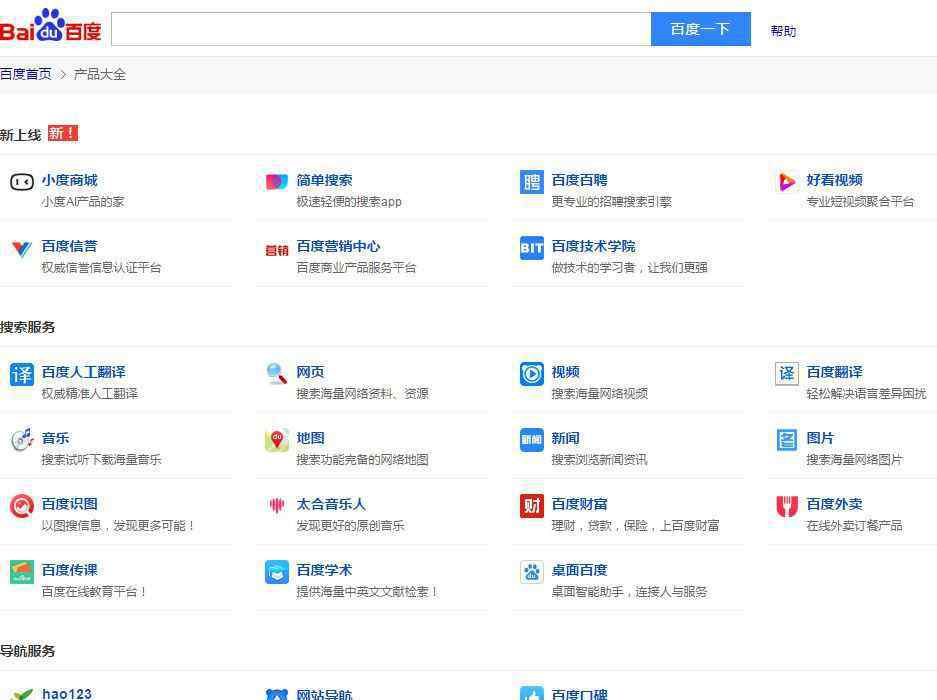Image resolution: width=937 pixels, height=700 pixels.
Task: Focus the Baidu search input box
Action: point(381,29)
